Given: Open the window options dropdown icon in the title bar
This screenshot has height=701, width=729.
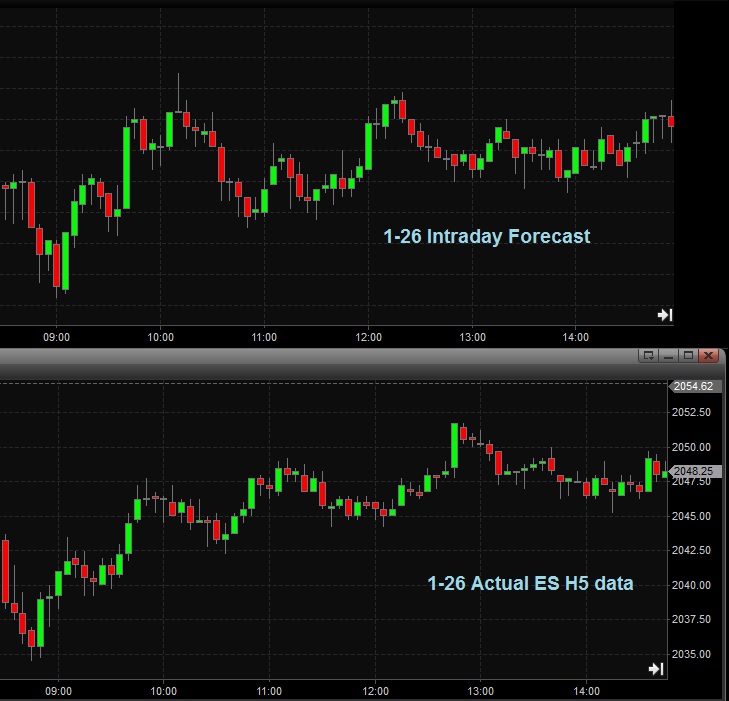Looking at the screenshot, I should click(x=648, y=355).
